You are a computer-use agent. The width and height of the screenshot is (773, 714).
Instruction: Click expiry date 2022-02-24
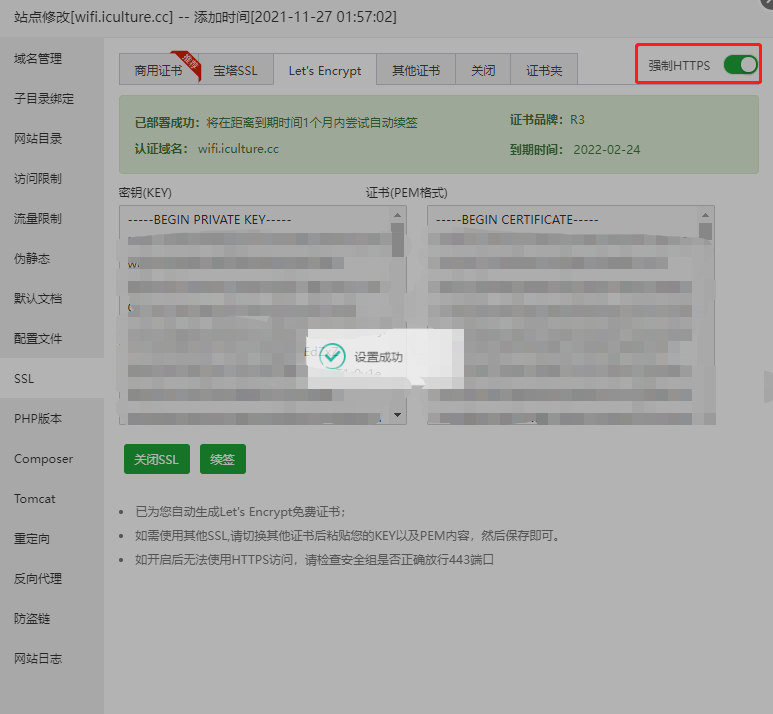point(606,150)
